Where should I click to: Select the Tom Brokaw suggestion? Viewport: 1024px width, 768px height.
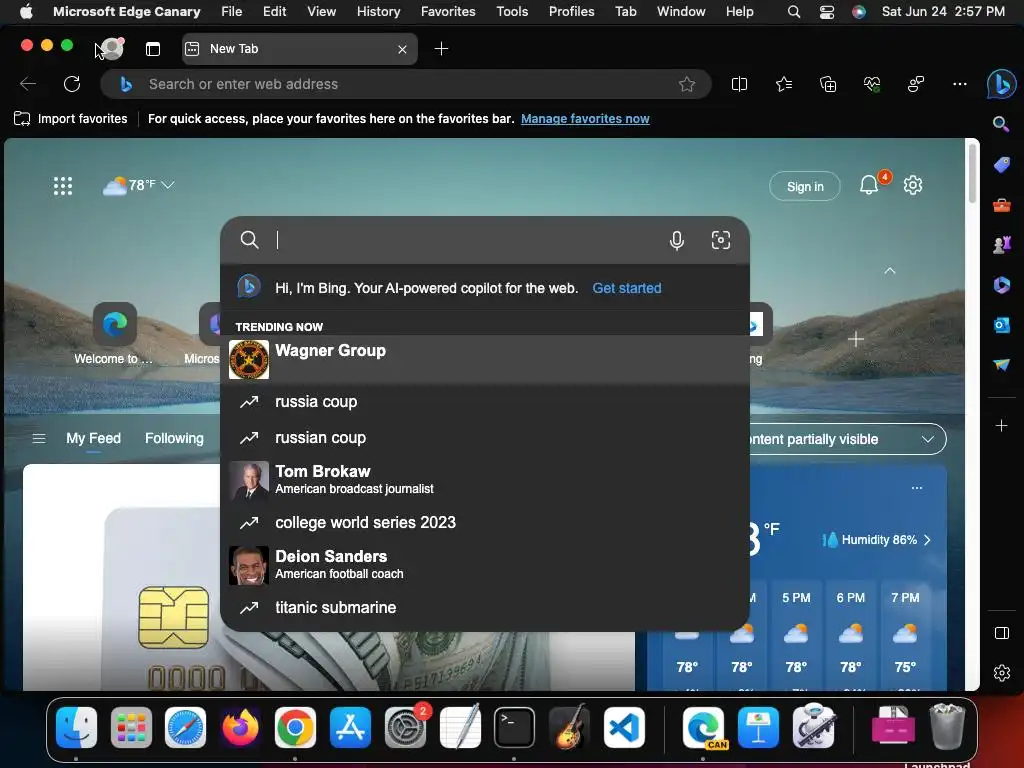click(x=485, y=479)
